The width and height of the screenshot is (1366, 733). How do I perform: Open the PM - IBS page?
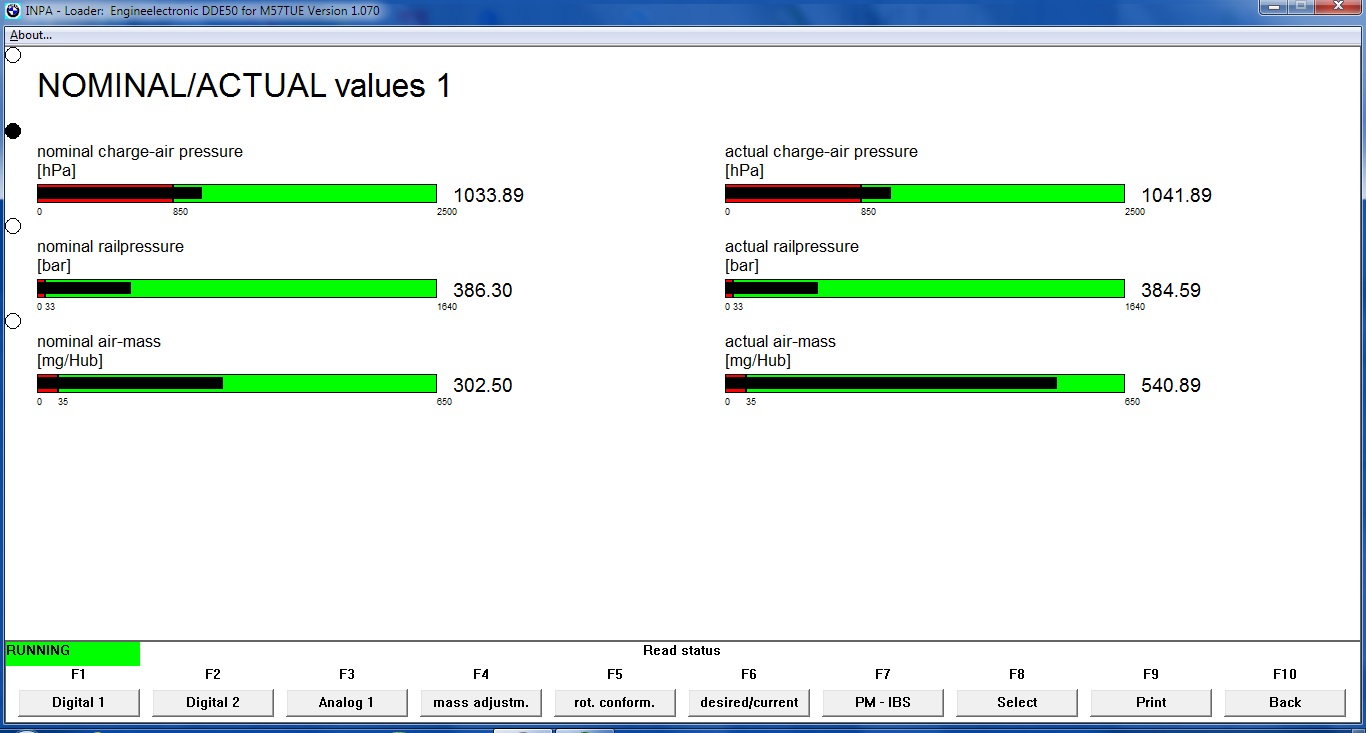pyautogui.click(x=883, y=702)
